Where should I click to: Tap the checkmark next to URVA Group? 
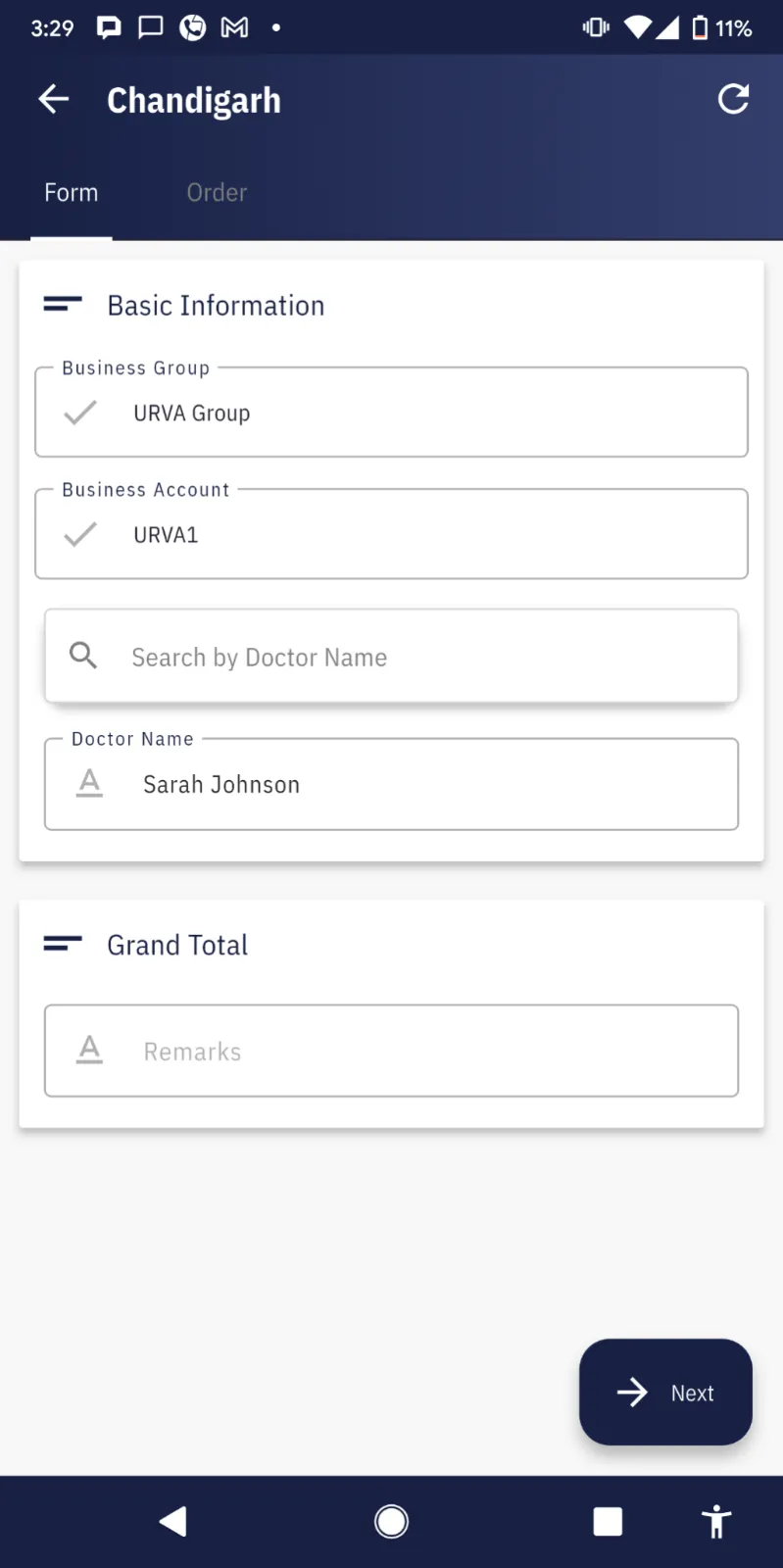tap(80, 413)
